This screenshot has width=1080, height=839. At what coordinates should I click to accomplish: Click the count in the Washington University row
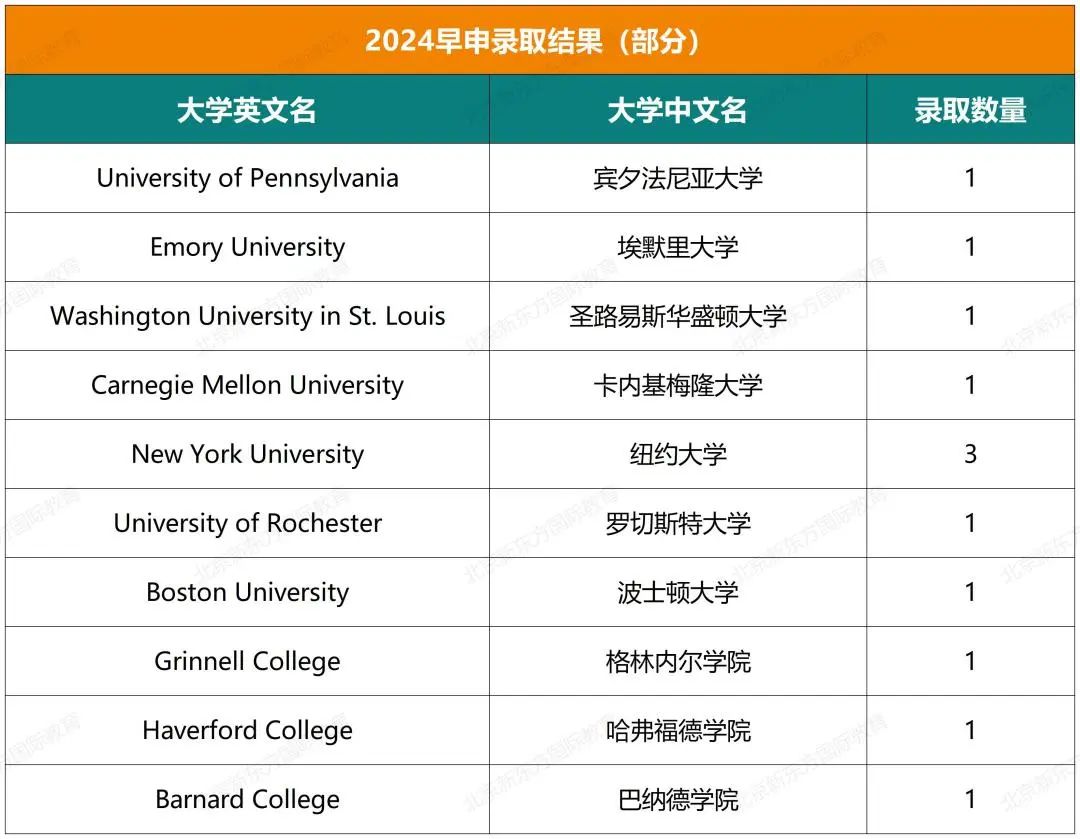pos(970,316)
